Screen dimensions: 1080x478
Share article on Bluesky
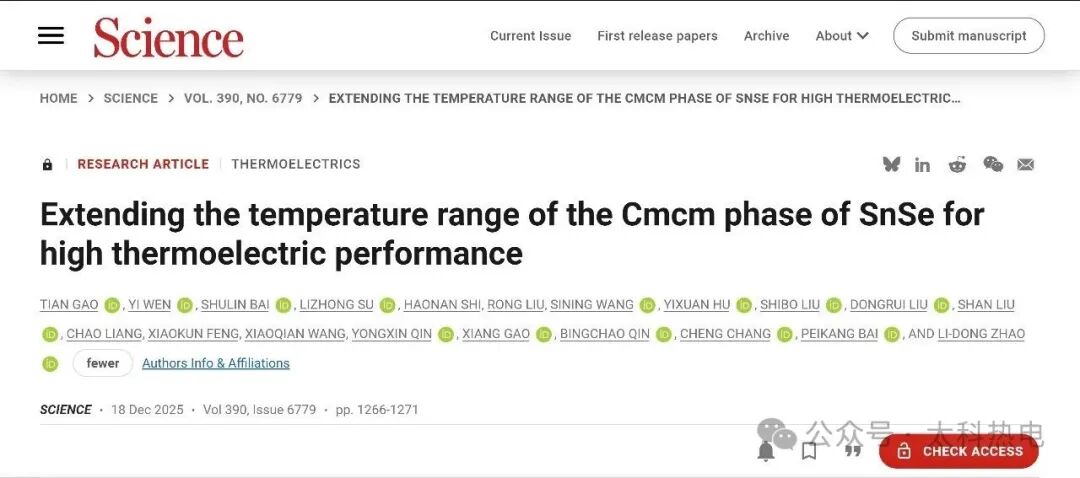point(891,164)
